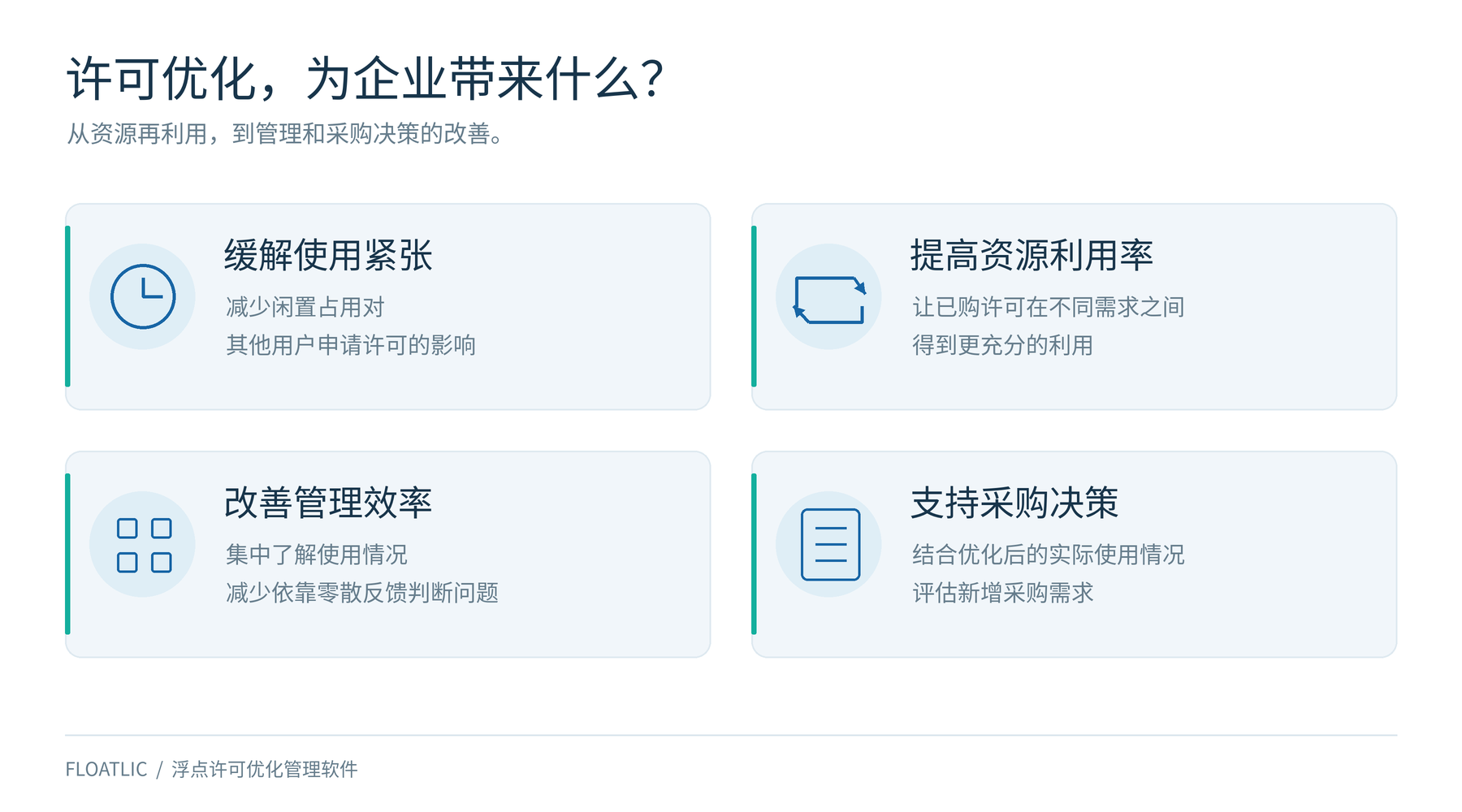Click the line 让已购许可在不同需求之间
The height and width of the screenshot is (812, 1462).
click(1048, 307)
